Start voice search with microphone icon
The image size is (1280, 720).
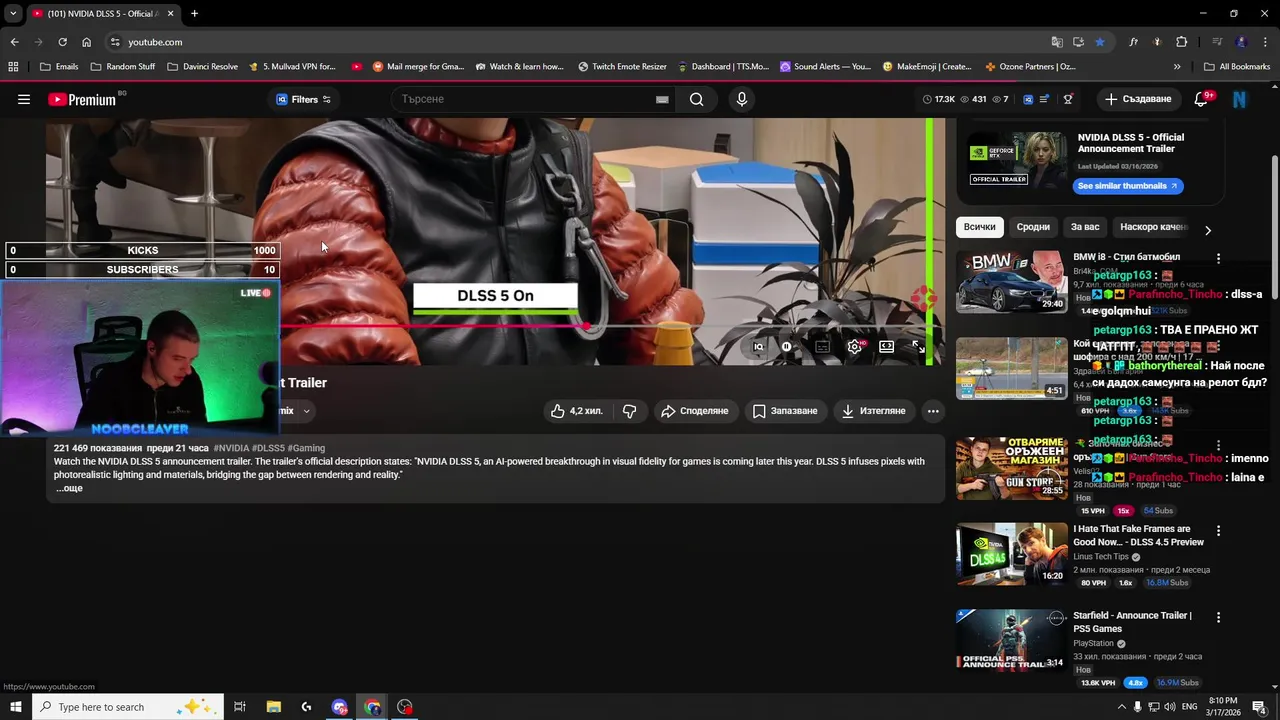(741, 99)
